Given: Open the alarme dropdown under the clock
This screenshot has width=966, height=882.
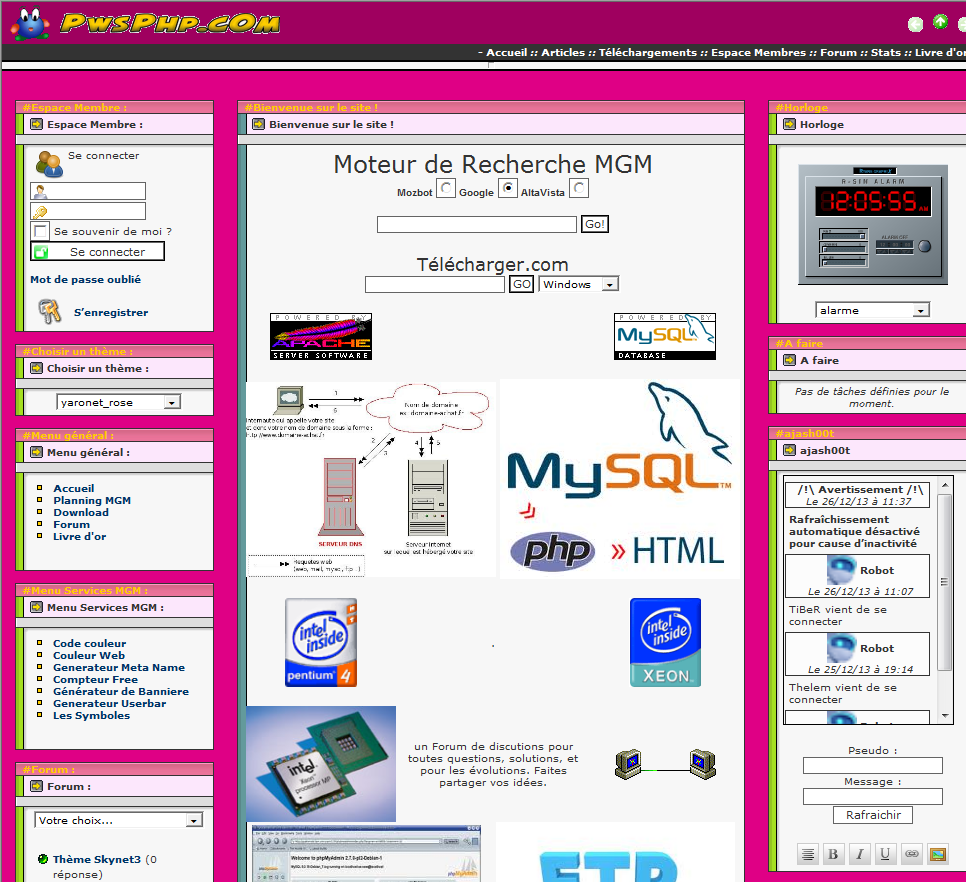Looking at the screenshot, I should click(x=872, y=310).
